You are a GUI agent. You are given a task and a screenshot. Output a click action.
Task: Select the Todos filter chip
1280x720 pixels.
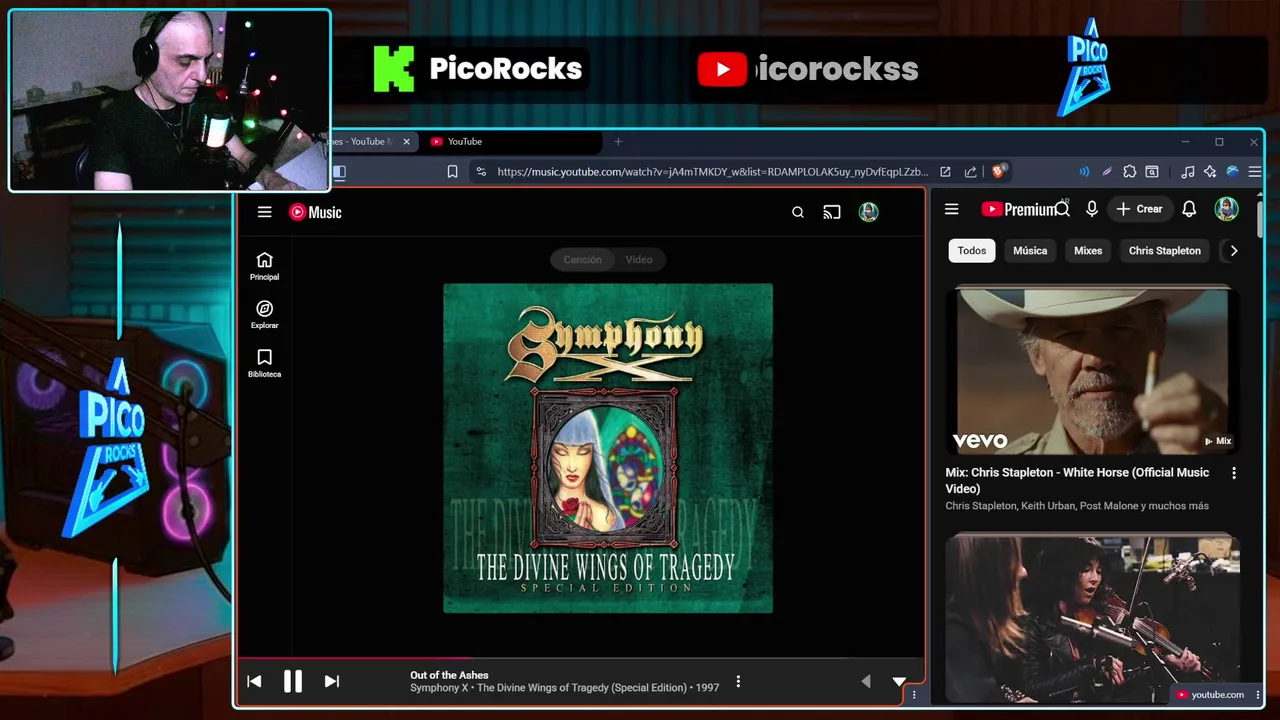pos(972,251)
